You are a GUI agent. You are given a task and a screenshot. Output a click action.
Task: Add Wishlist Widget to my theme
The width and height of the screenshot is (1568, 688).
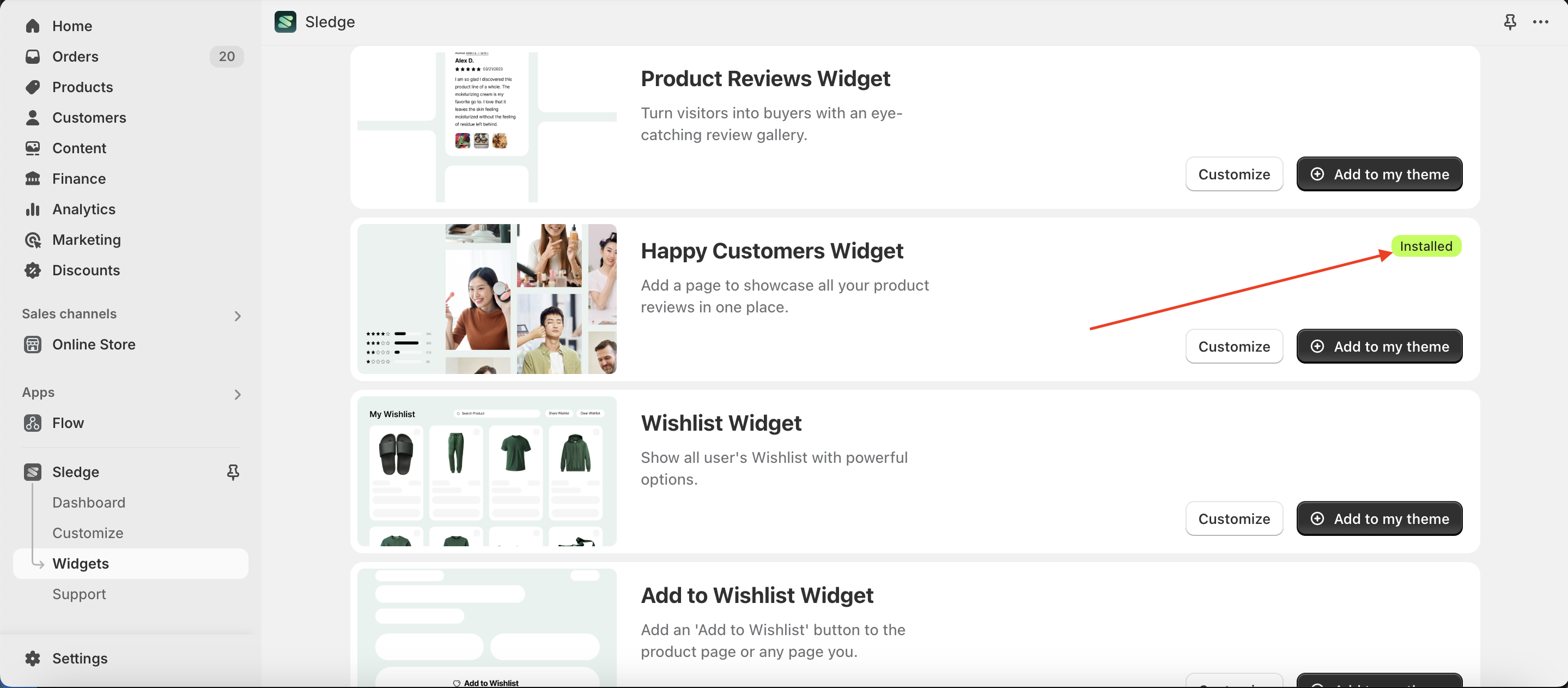point(1379,519)
